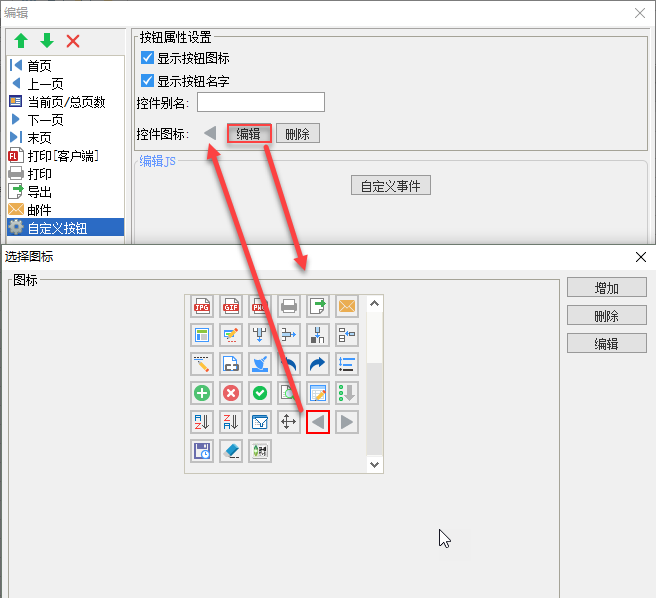This screenshot has height=598, width=656.
Task: Select the export page icon with green arrow
Action: pos(318,306)
